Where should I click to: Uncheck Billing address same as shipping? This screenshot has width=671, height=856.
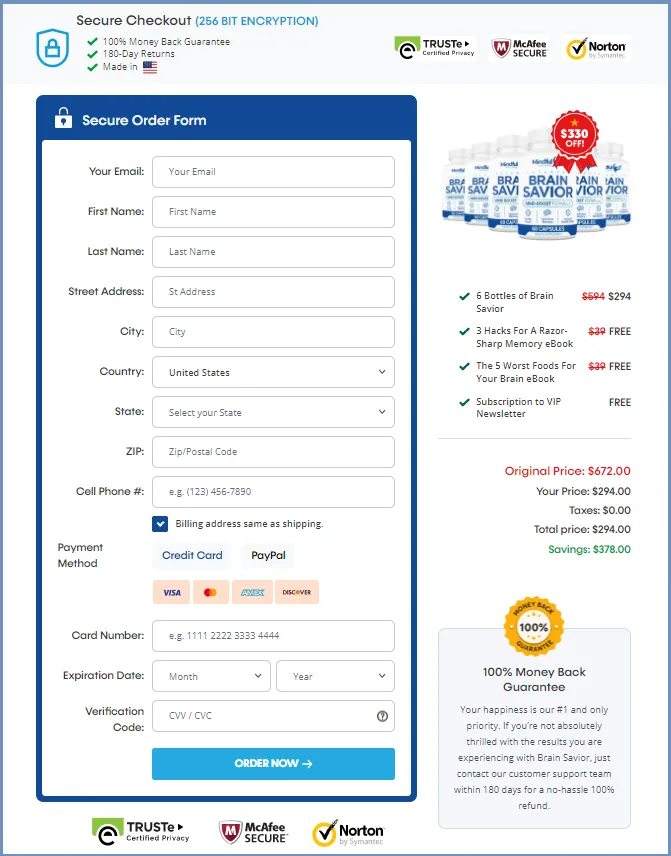coord(160,524)
